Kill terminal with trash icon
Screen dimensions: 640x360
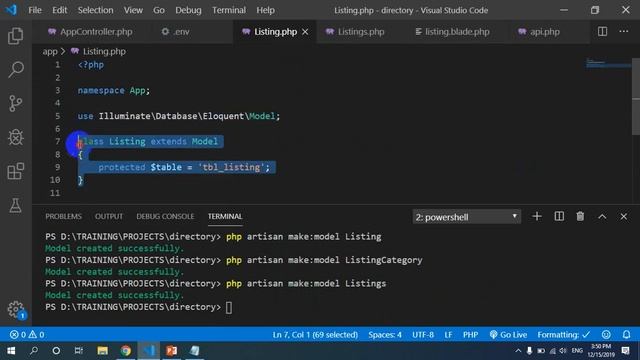580,216
